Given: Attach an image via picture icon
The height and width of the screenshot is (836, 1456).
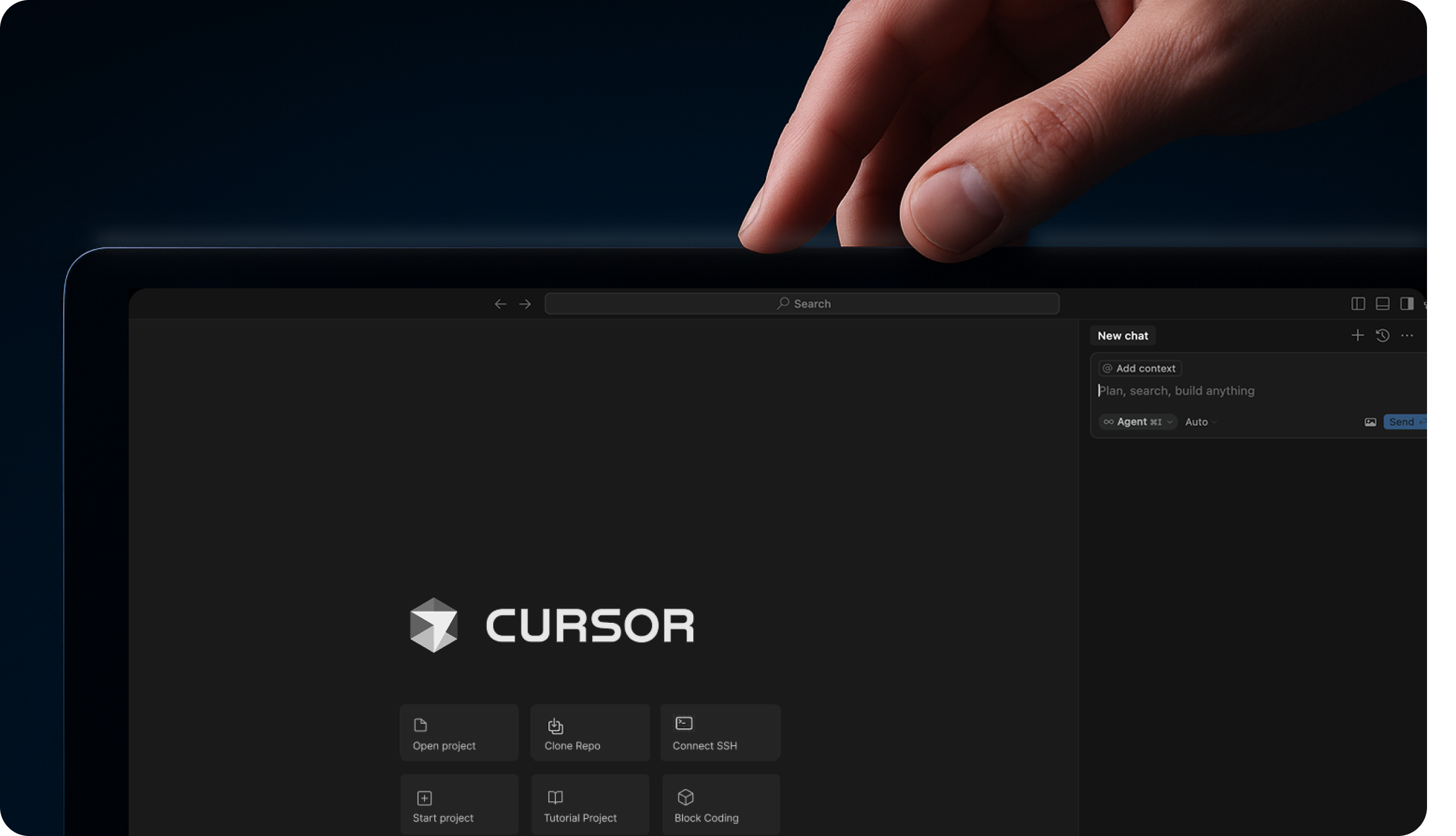Looking at the screenshot, I should pos(1370,422).
